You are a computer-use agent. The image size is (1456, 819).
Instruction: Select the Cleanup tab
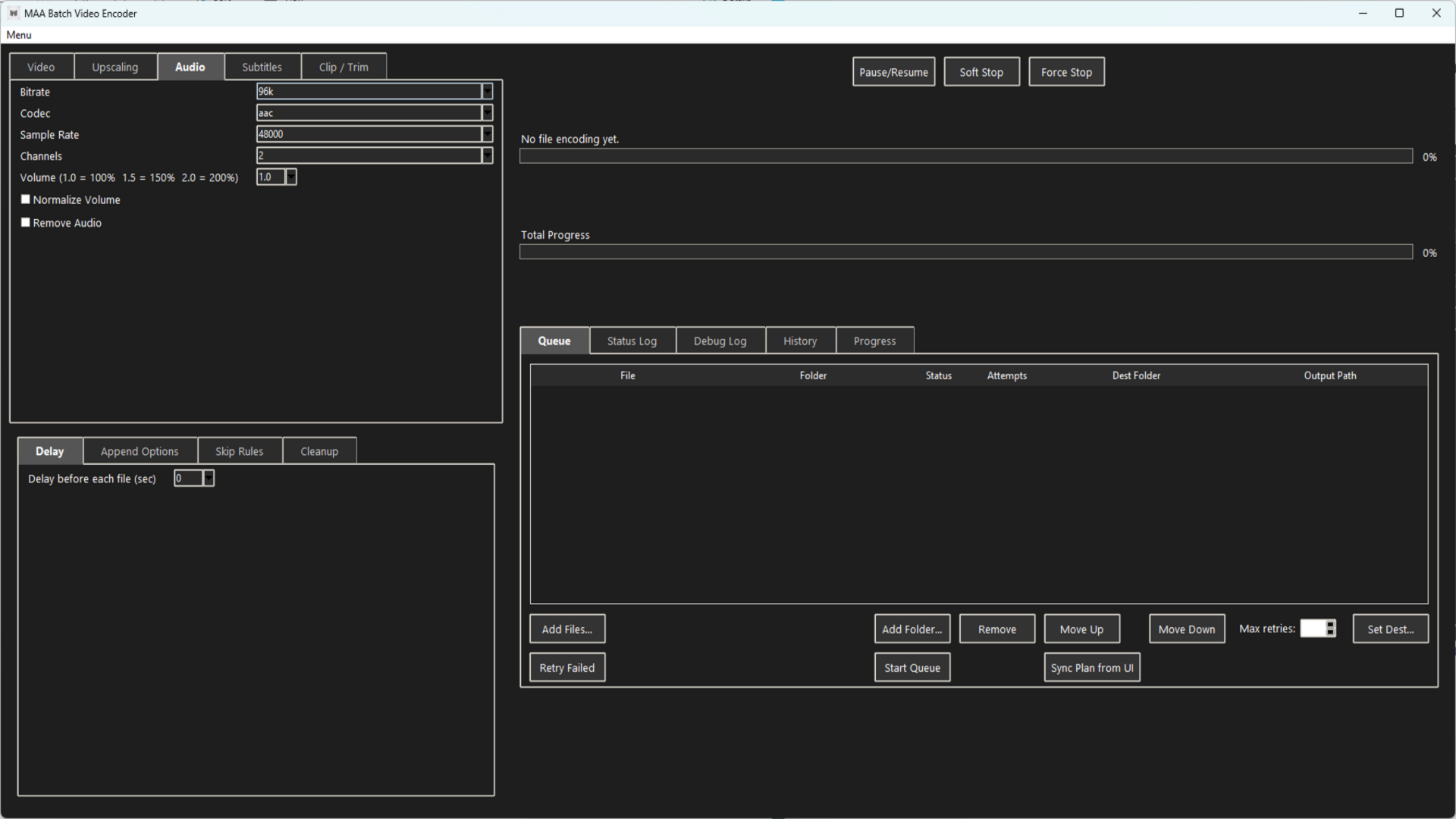319,450
